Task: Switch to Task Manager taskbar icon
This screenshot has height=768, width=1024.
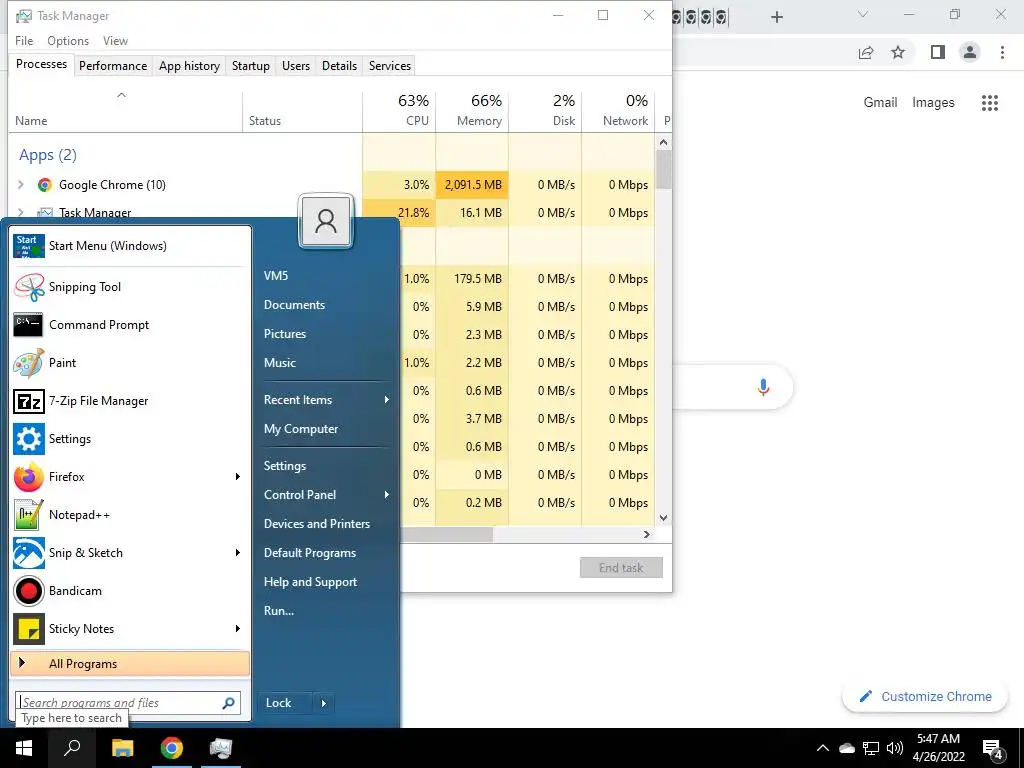Action: point(221,748)
